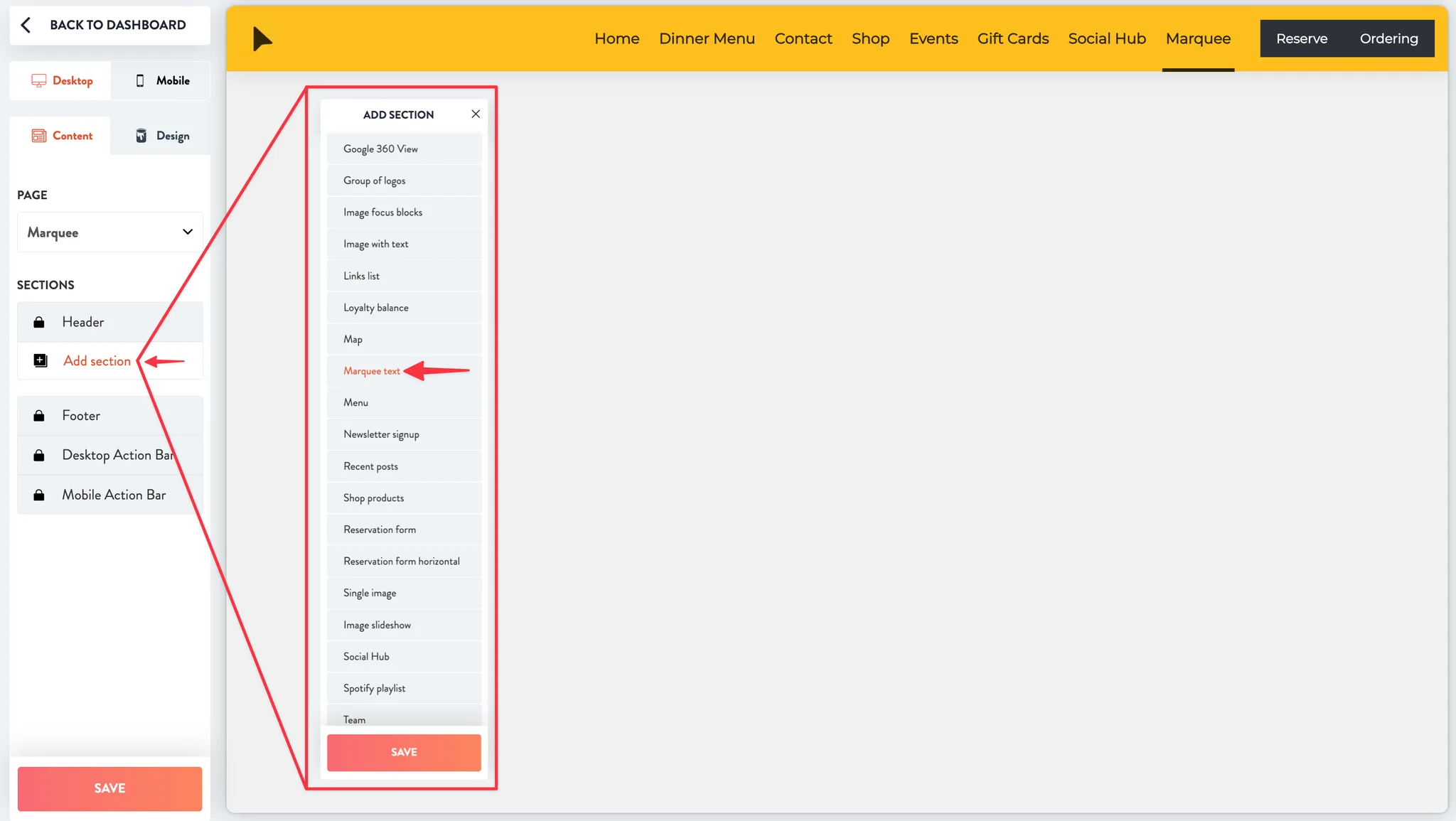This screenshot has height=821, width=1456.
Task: Switch to the Design tab
Action: click(161, 136)
